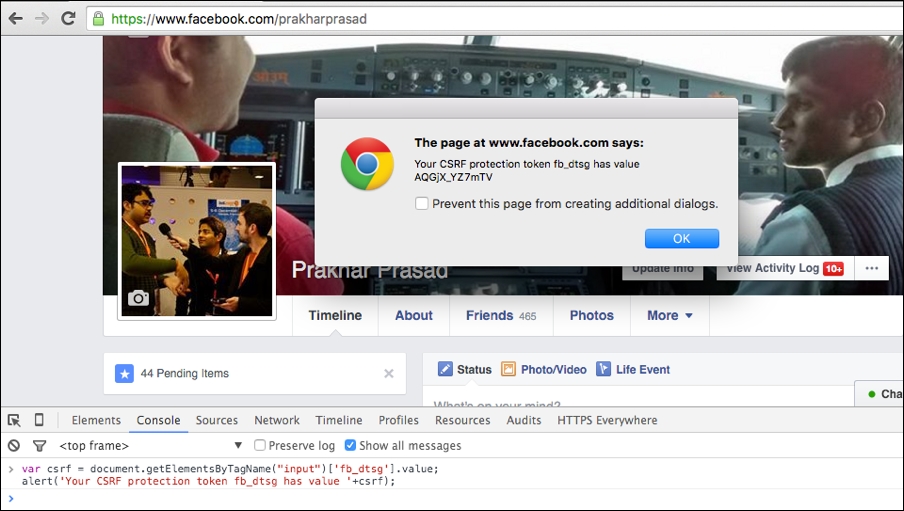Switch to the Sources DevTools tab
Screen dimensions: 904x511
coord(217,420)
